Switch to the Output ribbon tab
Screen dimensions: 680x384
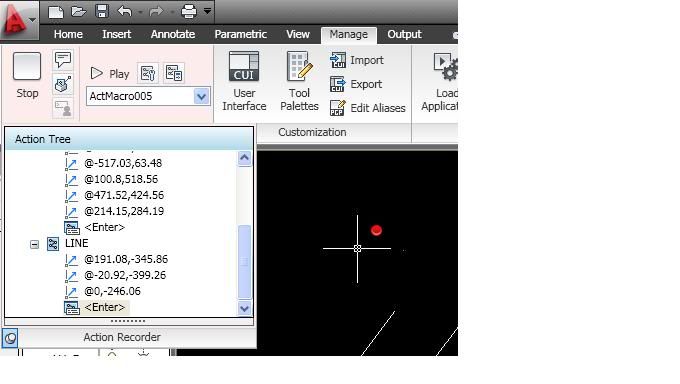(x=404, y=34)
